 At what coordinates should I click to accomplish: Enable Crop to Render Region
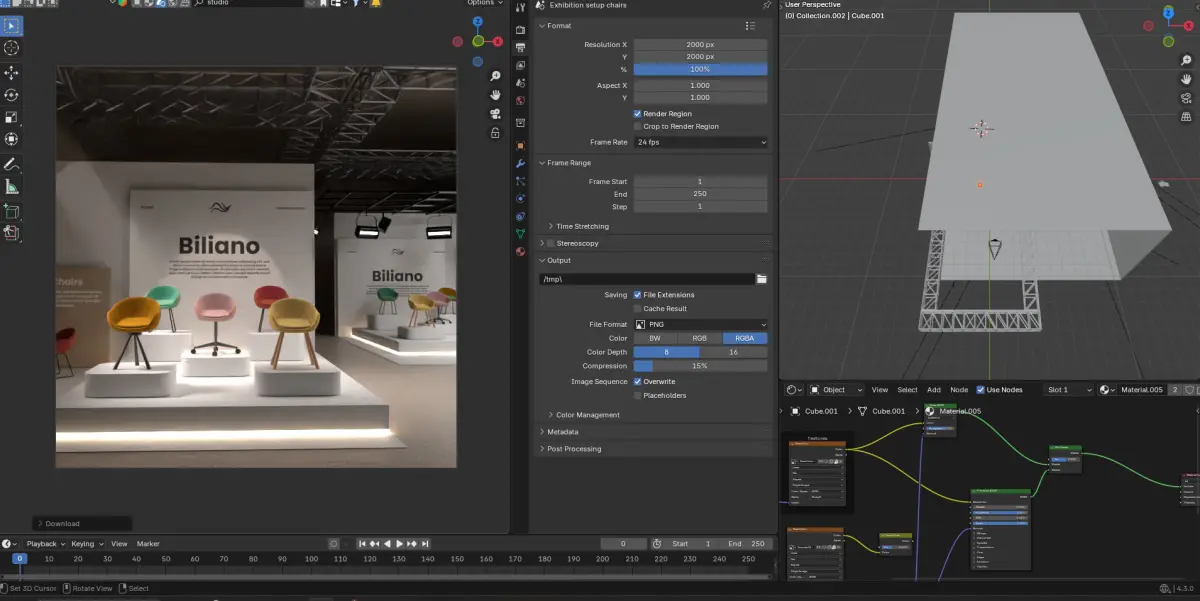tap(638, 127)
